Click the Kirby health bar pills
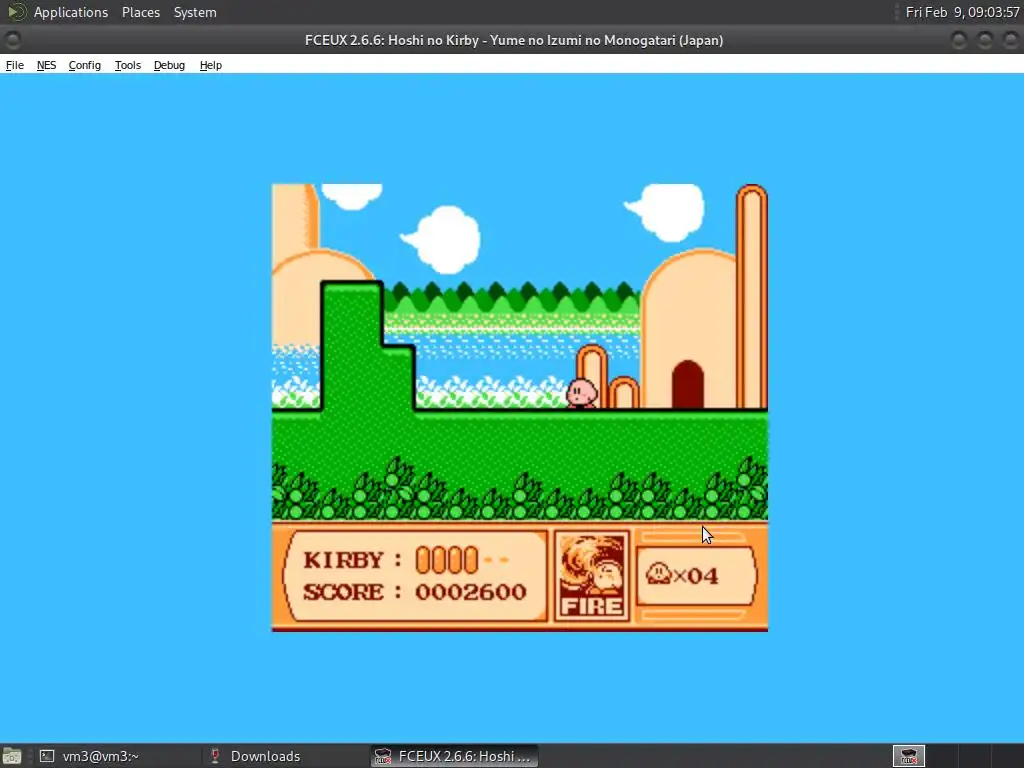This screenshot has height=768, width=1024. coord(447,560)
